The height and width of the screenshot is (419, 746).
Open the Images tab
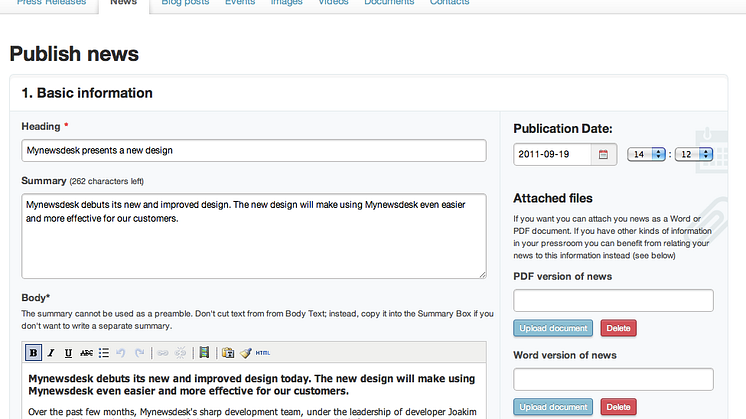coord(286,2)
